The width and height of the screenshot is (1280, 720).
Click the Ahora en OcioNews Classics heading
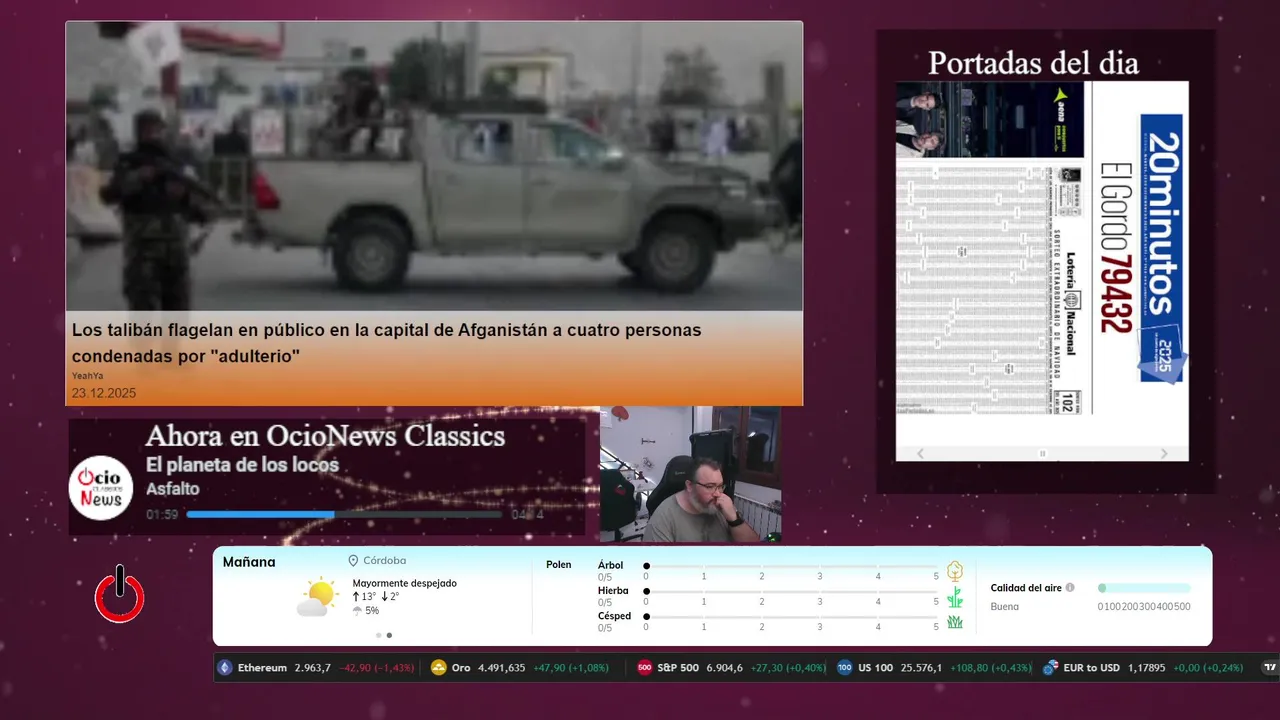[325, 436]
